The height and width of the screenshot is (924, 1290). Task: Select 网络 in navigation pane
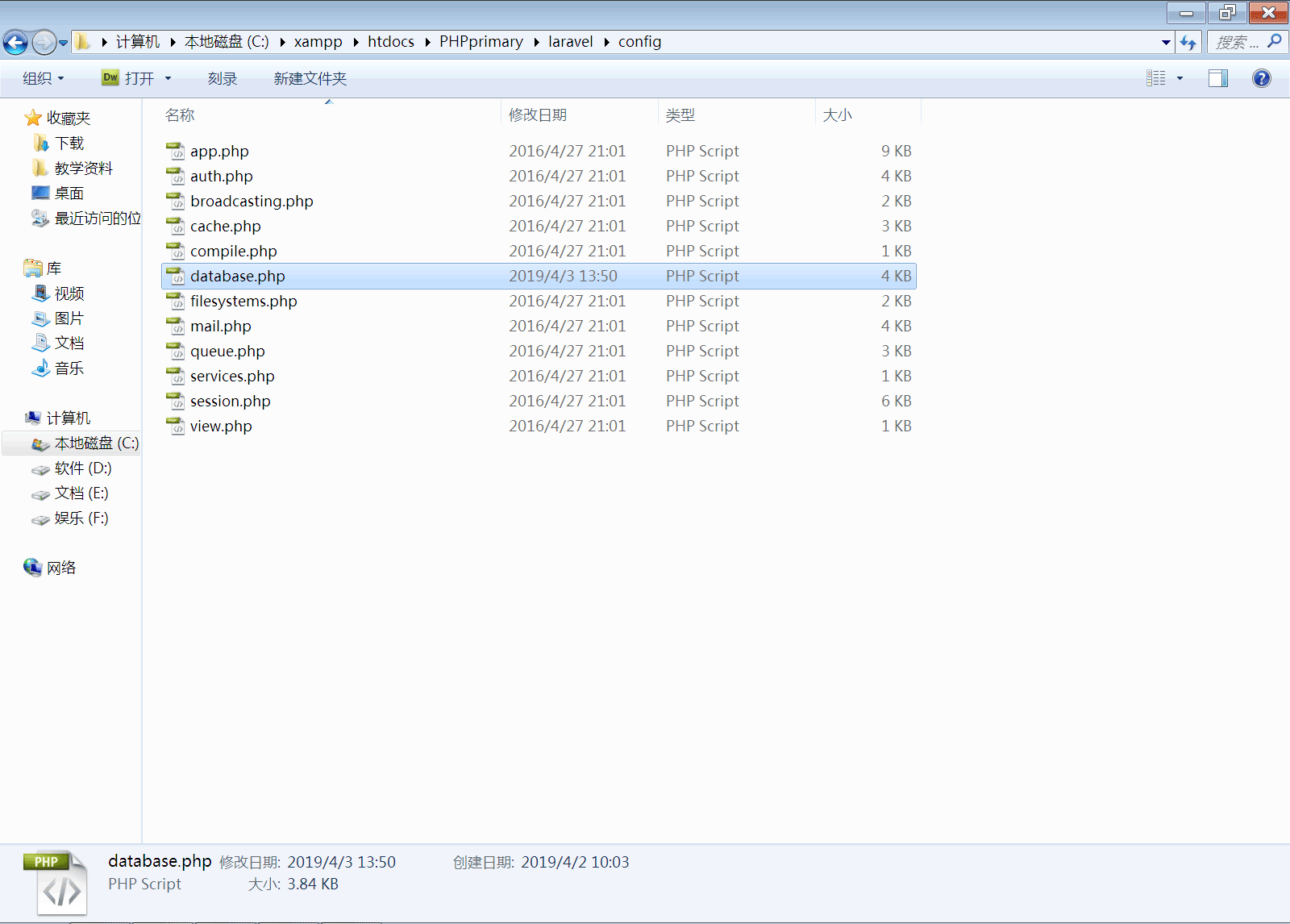pyautogui.click(x=50, y=568)
